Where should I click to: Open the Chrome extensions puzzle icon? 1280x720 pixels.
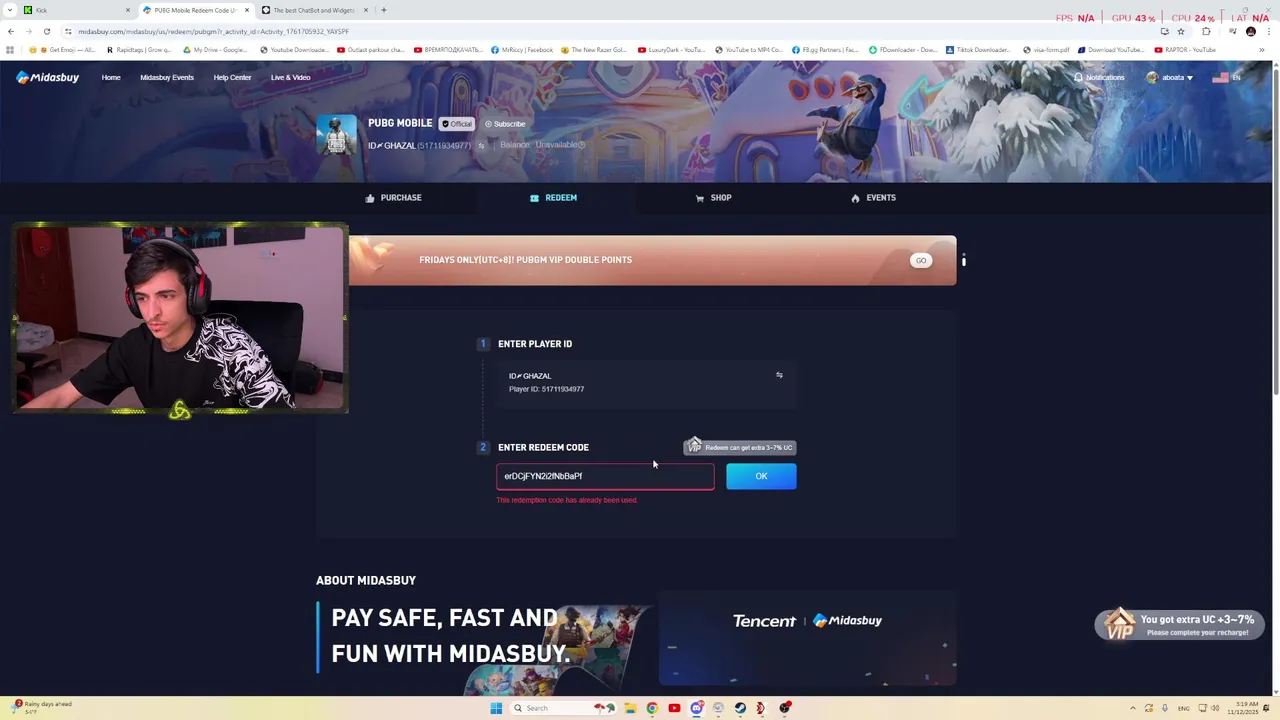tap(1206, 31)
